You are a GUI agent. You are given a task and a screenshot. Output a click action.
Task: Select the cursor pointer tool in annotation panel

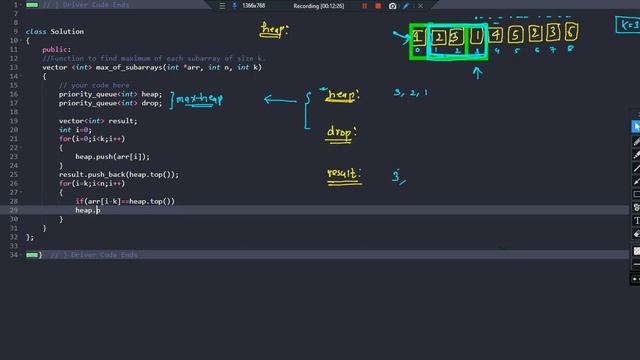click(x=636, y=127)
